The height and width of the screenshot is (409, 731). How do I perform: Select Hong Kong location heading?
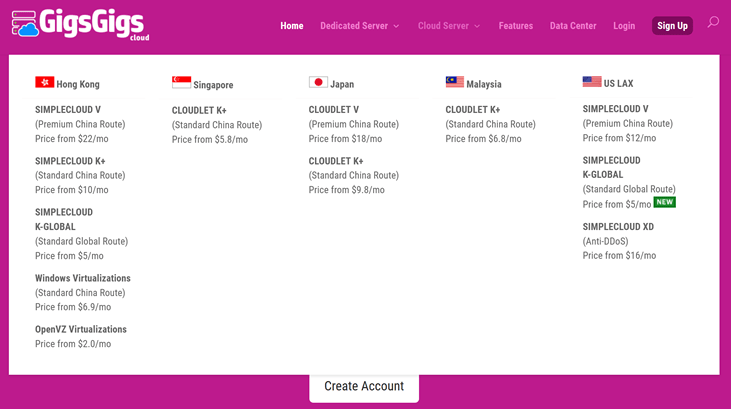78,84
